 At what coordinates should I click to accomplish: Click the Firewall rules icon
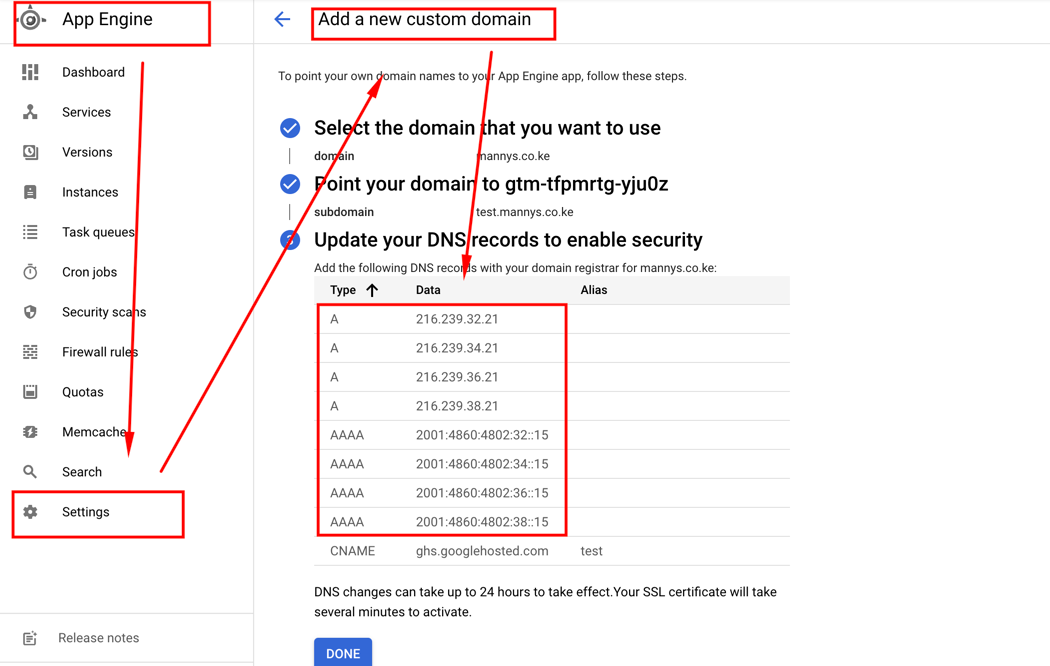pyautogui.click(x=31, y=352)
